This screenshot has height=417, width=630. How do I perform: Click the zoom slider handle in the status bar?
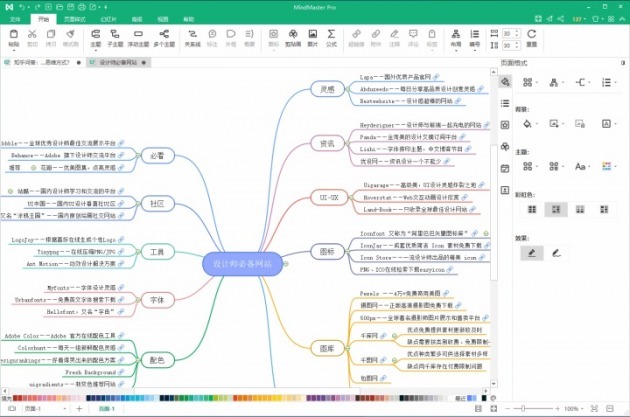tap(523, 409)
